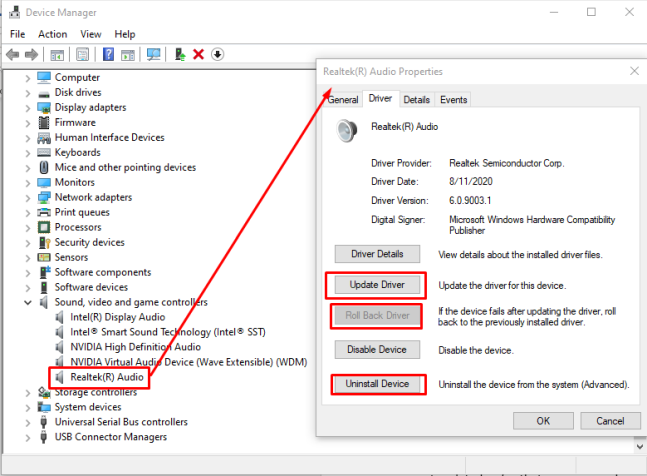
Task: Click OK in Realtek Audio Properties
Action: click(x=543, y=421)
